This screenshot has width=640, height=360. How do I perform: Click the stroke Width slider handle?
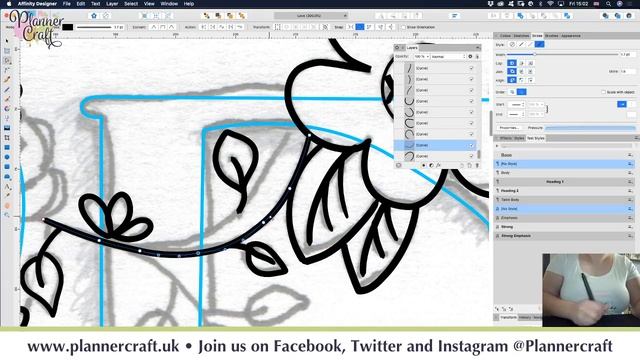pos(534,54)
